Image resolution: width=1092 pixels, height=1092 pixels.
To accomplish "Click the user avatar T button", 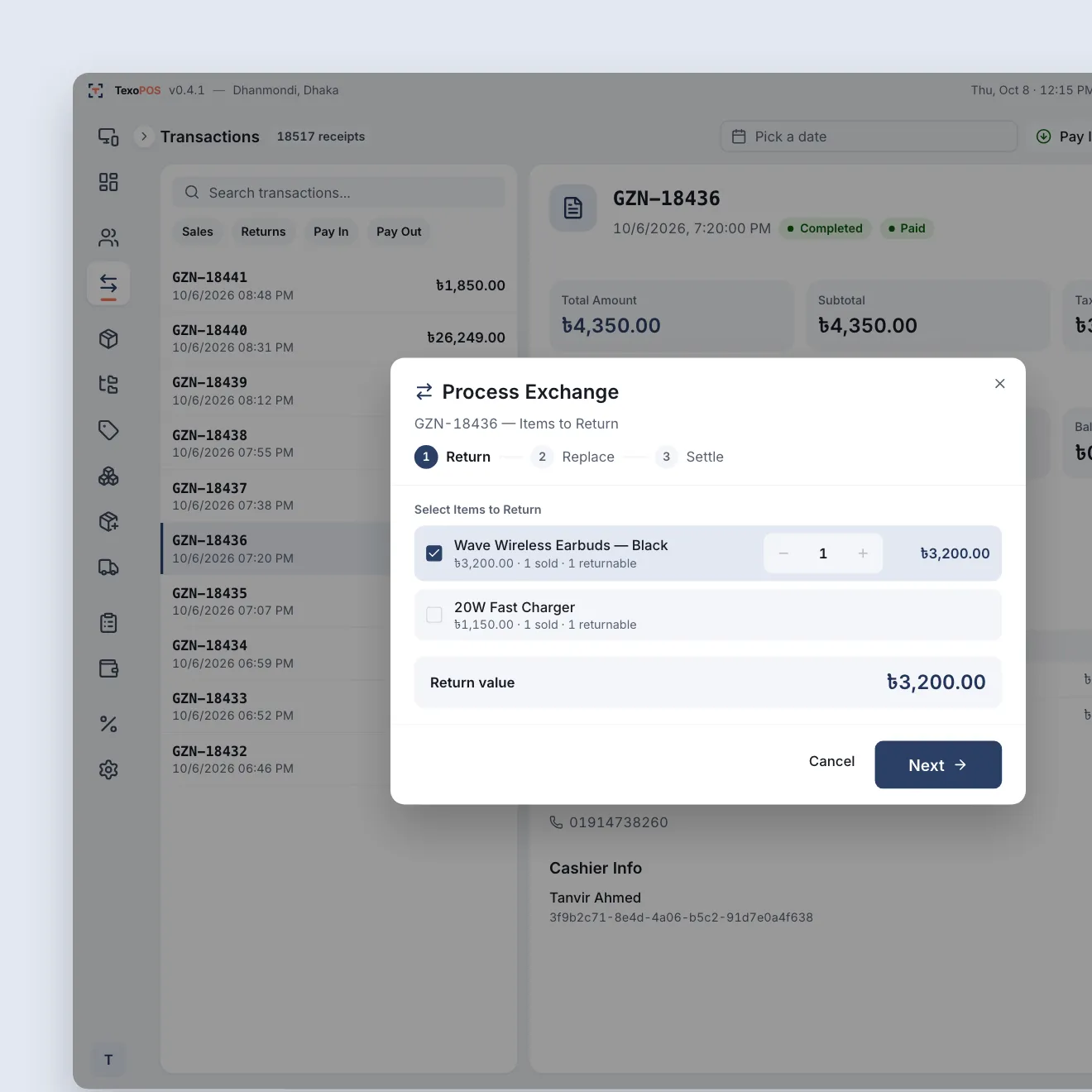I will 108,1060.
